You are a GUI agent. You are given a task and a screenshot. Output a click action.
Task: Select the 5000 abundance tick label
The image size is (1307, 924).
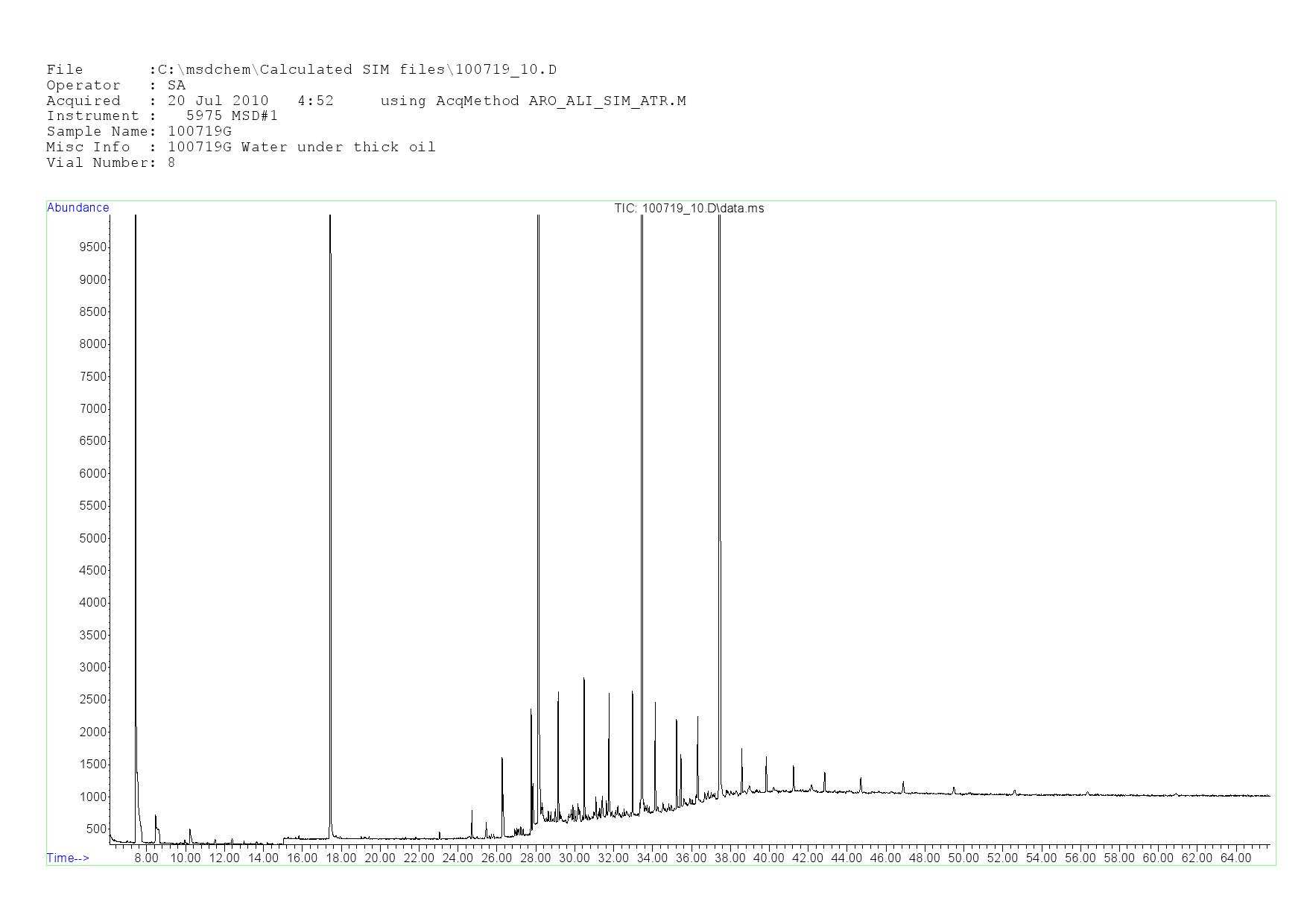93,538
